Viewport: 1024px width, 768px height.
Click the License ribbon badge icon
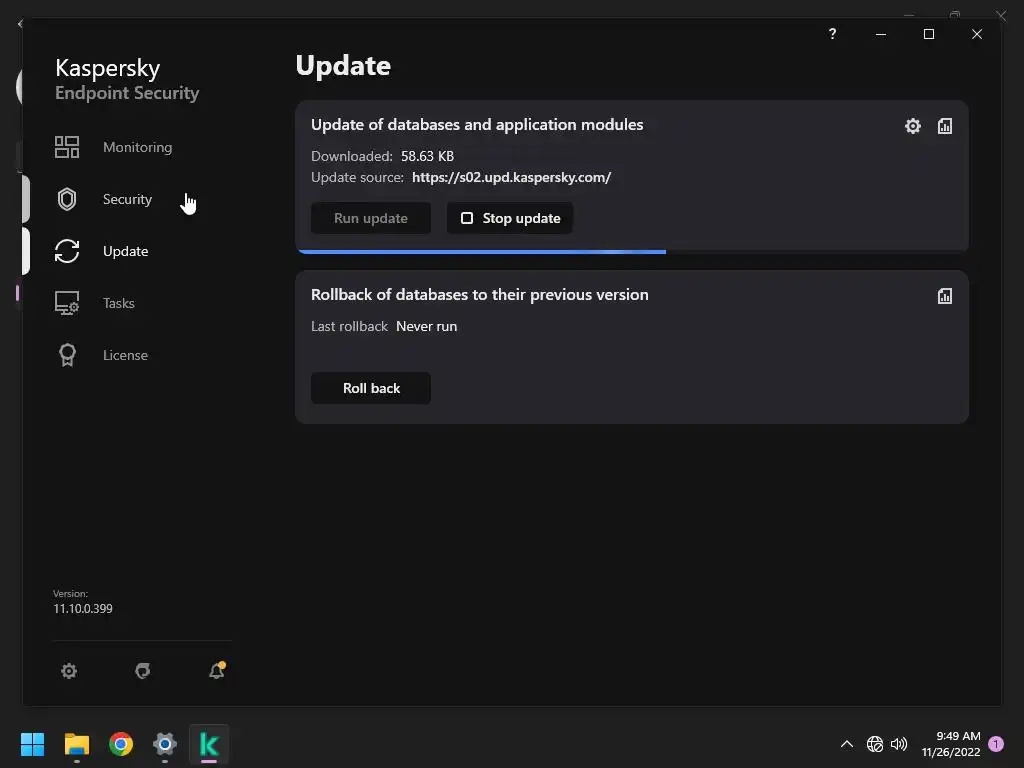point(67,355)
